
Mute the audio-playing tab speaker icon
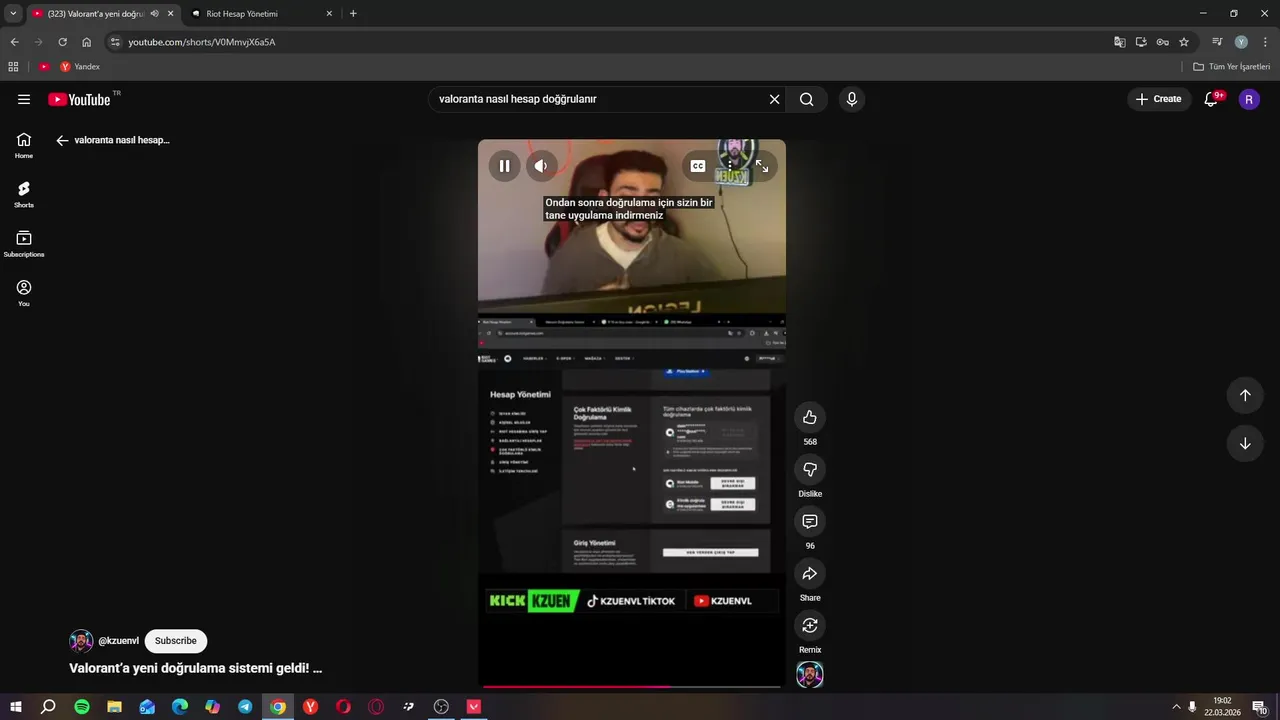(154, 14)
